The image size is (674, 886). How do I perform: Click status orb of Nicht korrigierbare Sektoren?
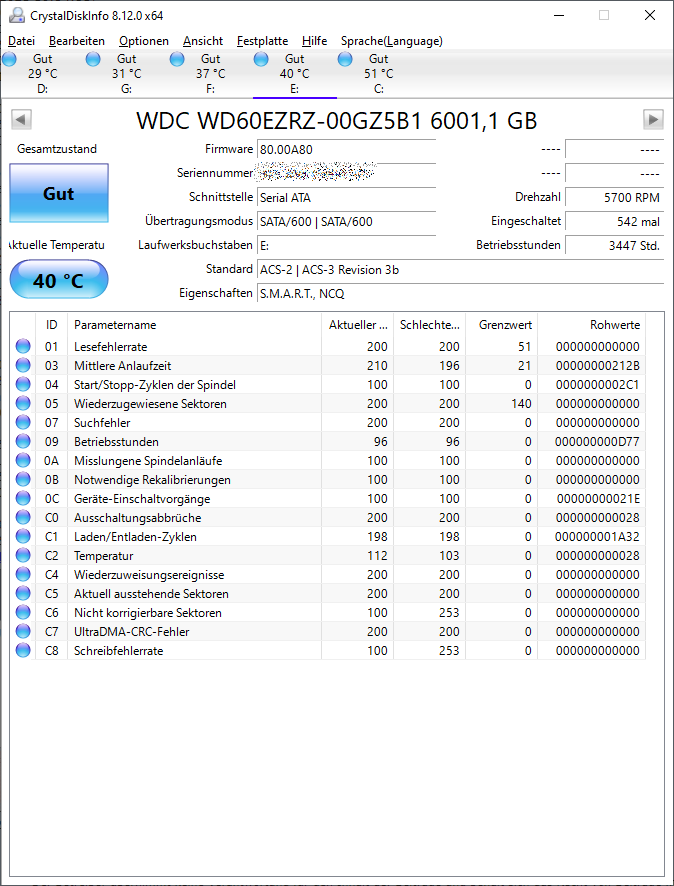tap(23, 613)
